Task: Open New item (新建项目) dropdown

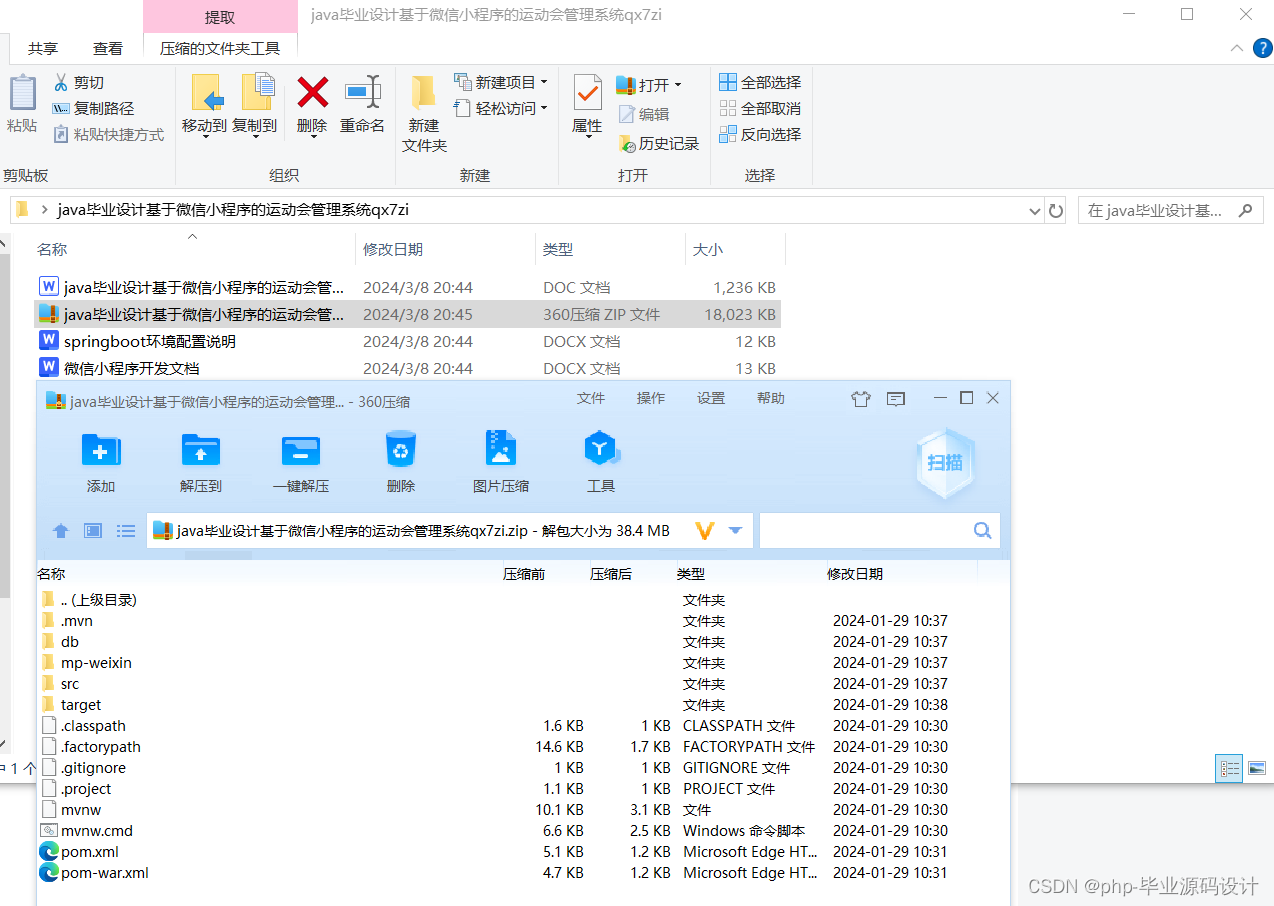Action: pos(501,82)
